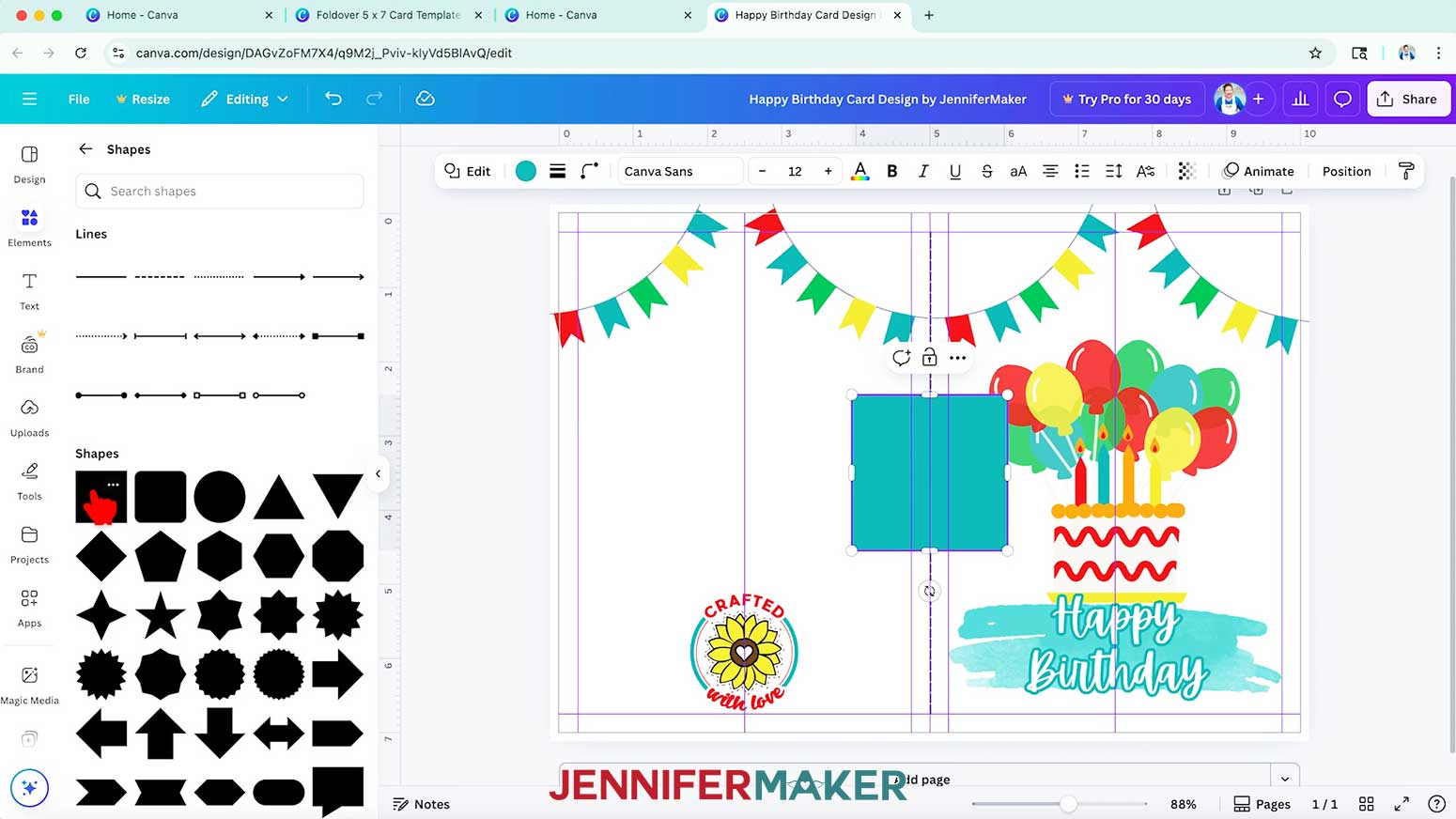Toggle uppercase aA formatting
Image resolution: width=1456 pixels, height=819 pixels.
click(x=1018, y=171)
